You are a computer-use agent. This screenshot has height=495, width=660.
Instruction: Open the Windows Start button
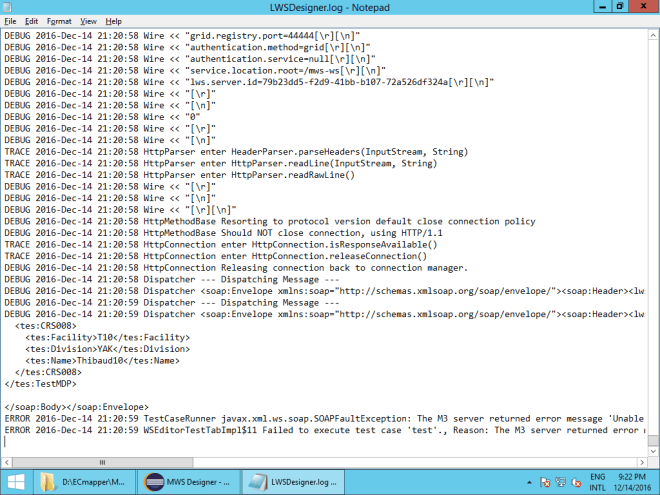(13, 482)
